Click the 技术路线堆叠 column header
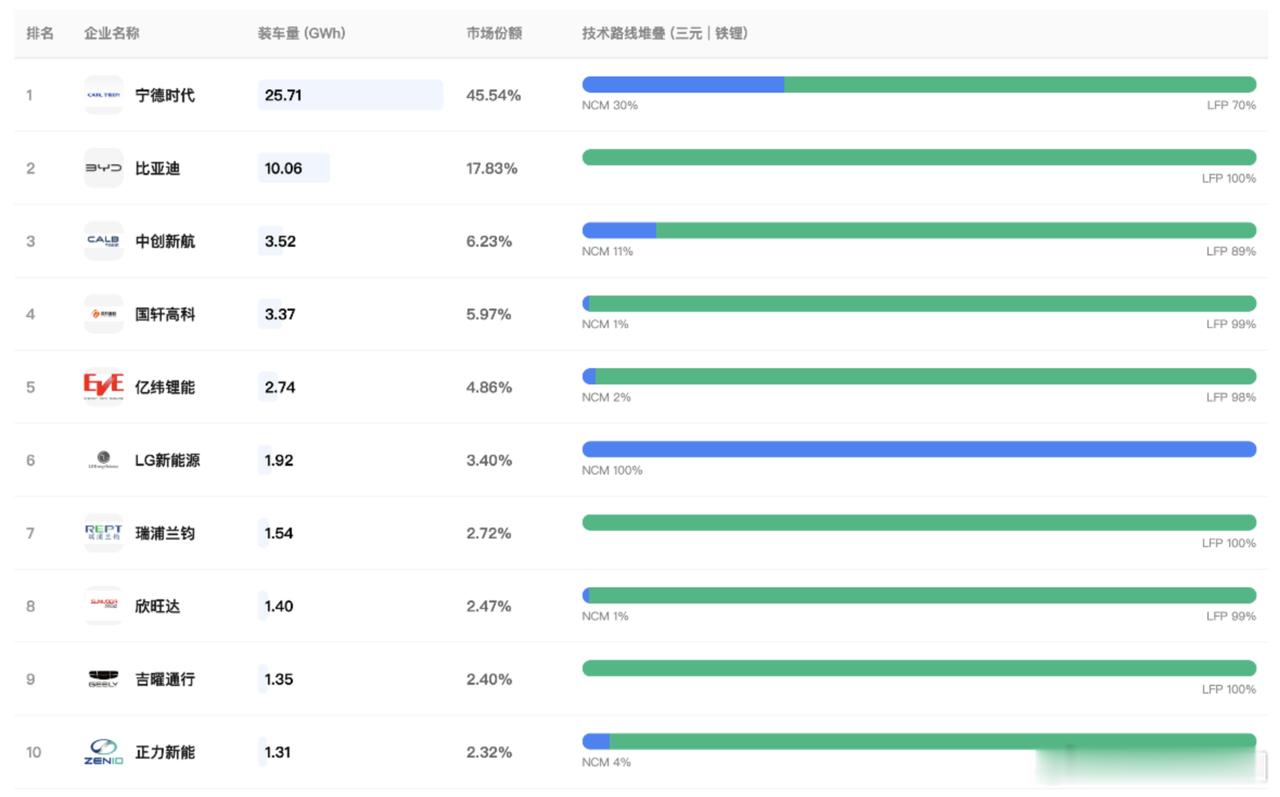Viewport: 1280px width, 797px height. (665, 33)
